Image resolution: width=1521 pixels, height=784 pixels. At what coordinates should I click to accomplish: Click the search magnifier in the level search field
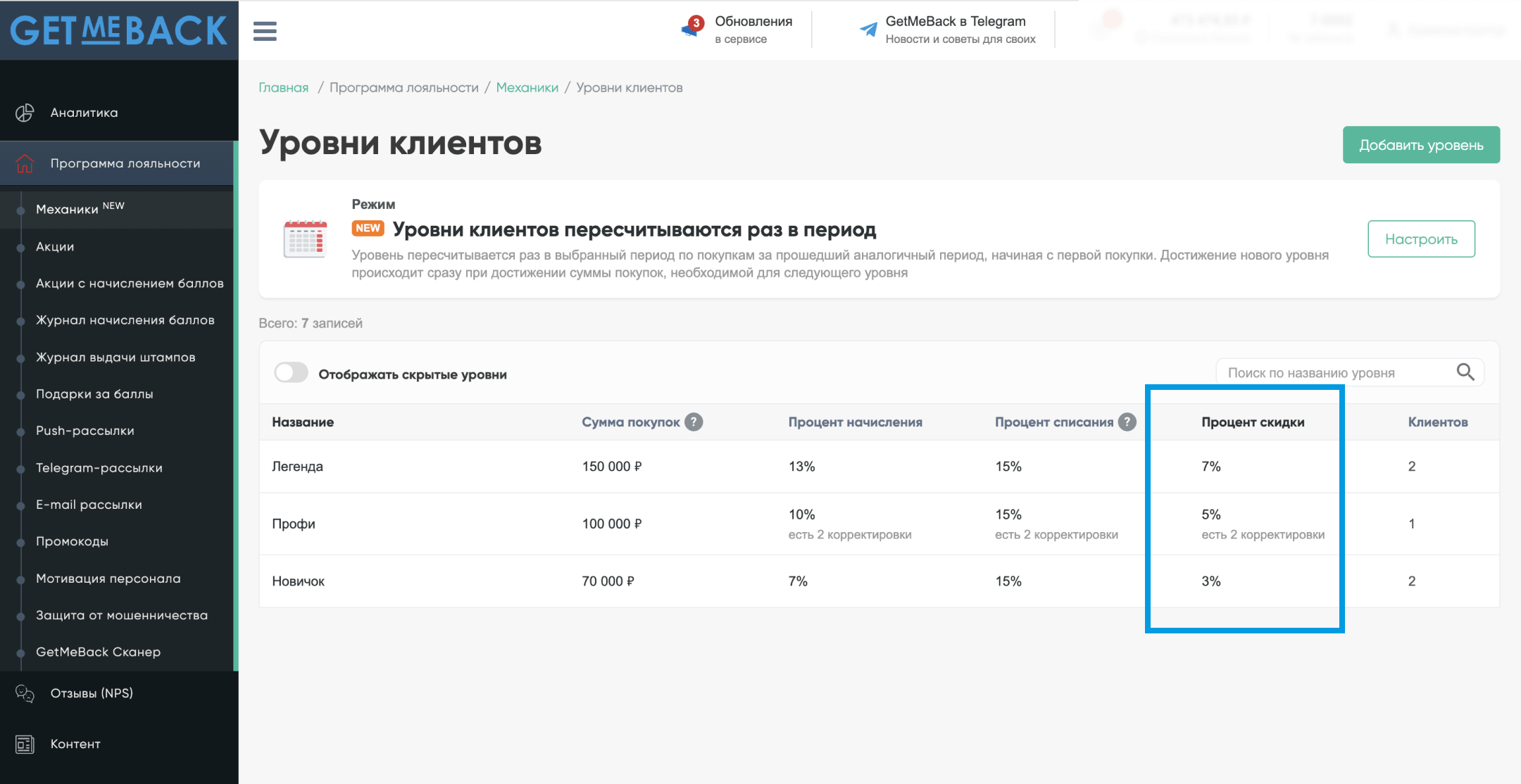[1467, 372]
